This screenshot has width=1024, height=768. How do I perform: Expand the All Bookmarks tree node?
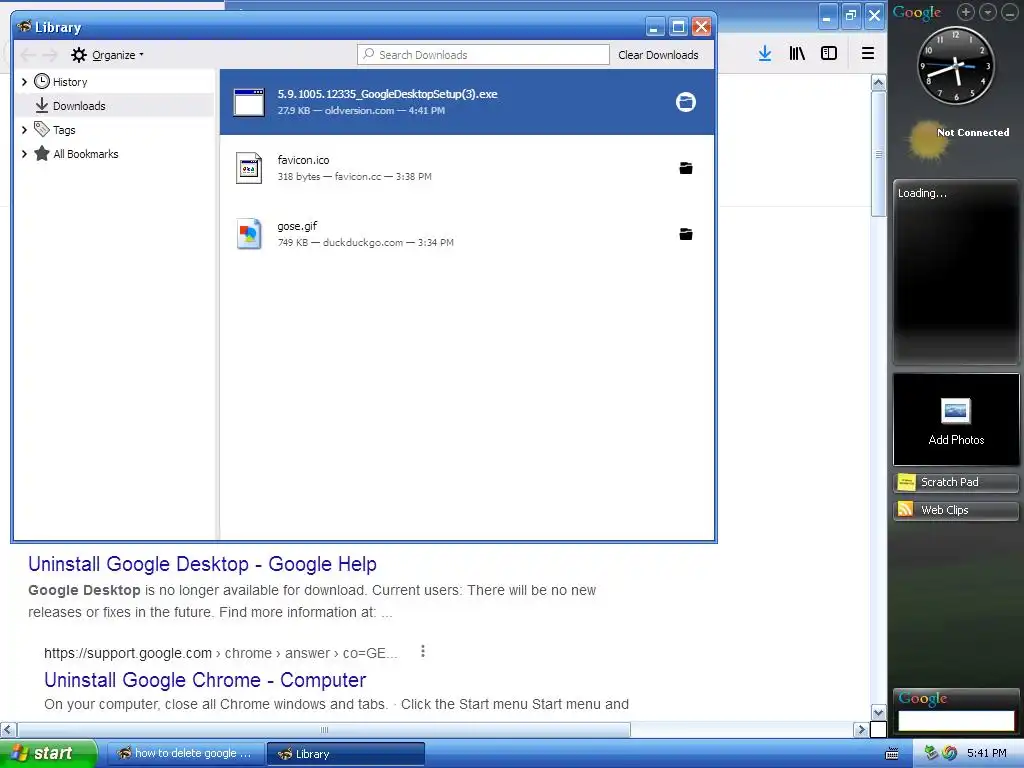pos(24,154)
